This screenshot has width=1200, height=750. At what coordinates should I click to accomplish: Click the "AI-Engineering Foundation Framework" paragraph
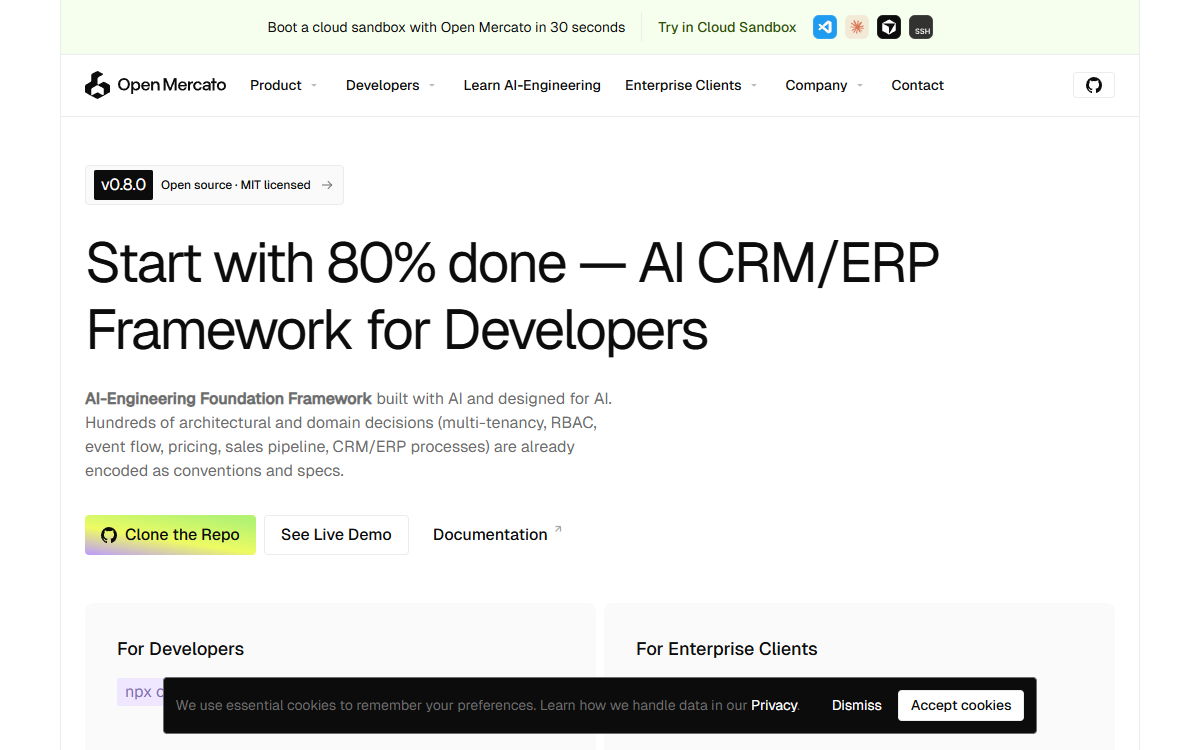pos(348,434)
